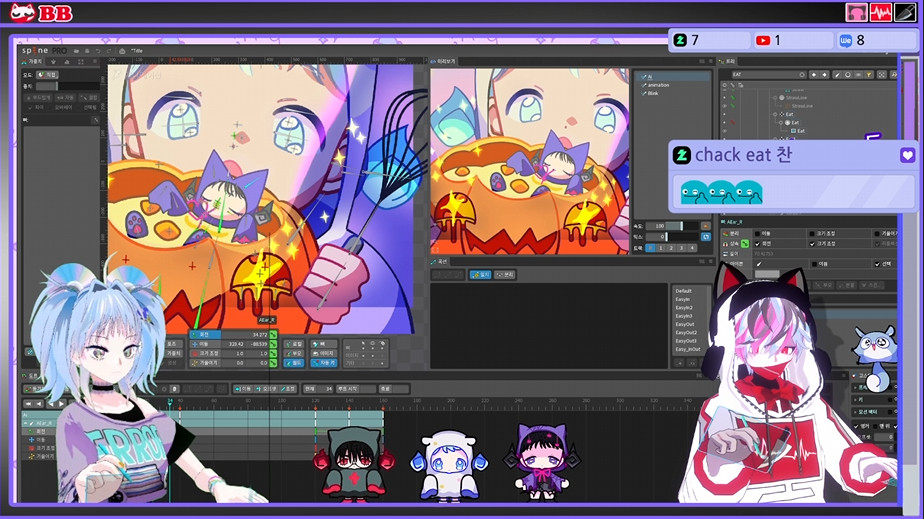Select preview track number 2
The image size is (924, 519).
point(671,248)
